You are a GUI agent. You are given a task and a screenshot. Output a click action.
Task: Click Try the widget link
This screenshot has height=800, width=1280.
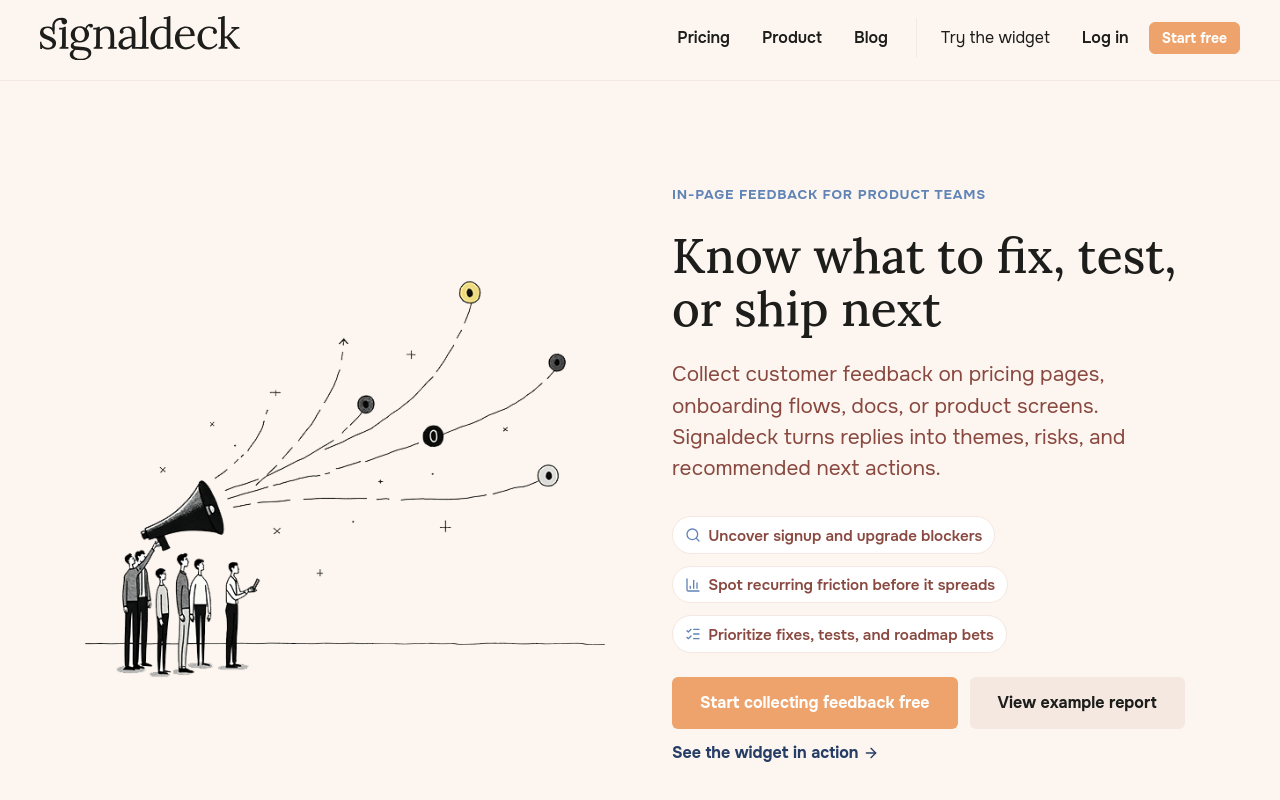click(995, 38)
